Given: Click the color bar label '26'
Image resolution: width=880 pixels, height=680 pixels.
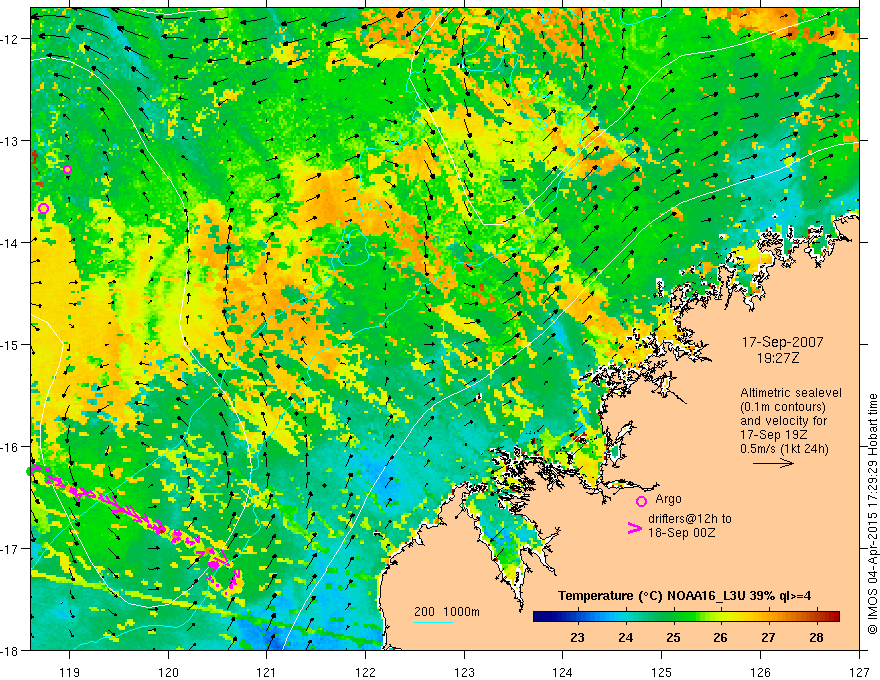Looking at the screenshot, I should [720, 637].
